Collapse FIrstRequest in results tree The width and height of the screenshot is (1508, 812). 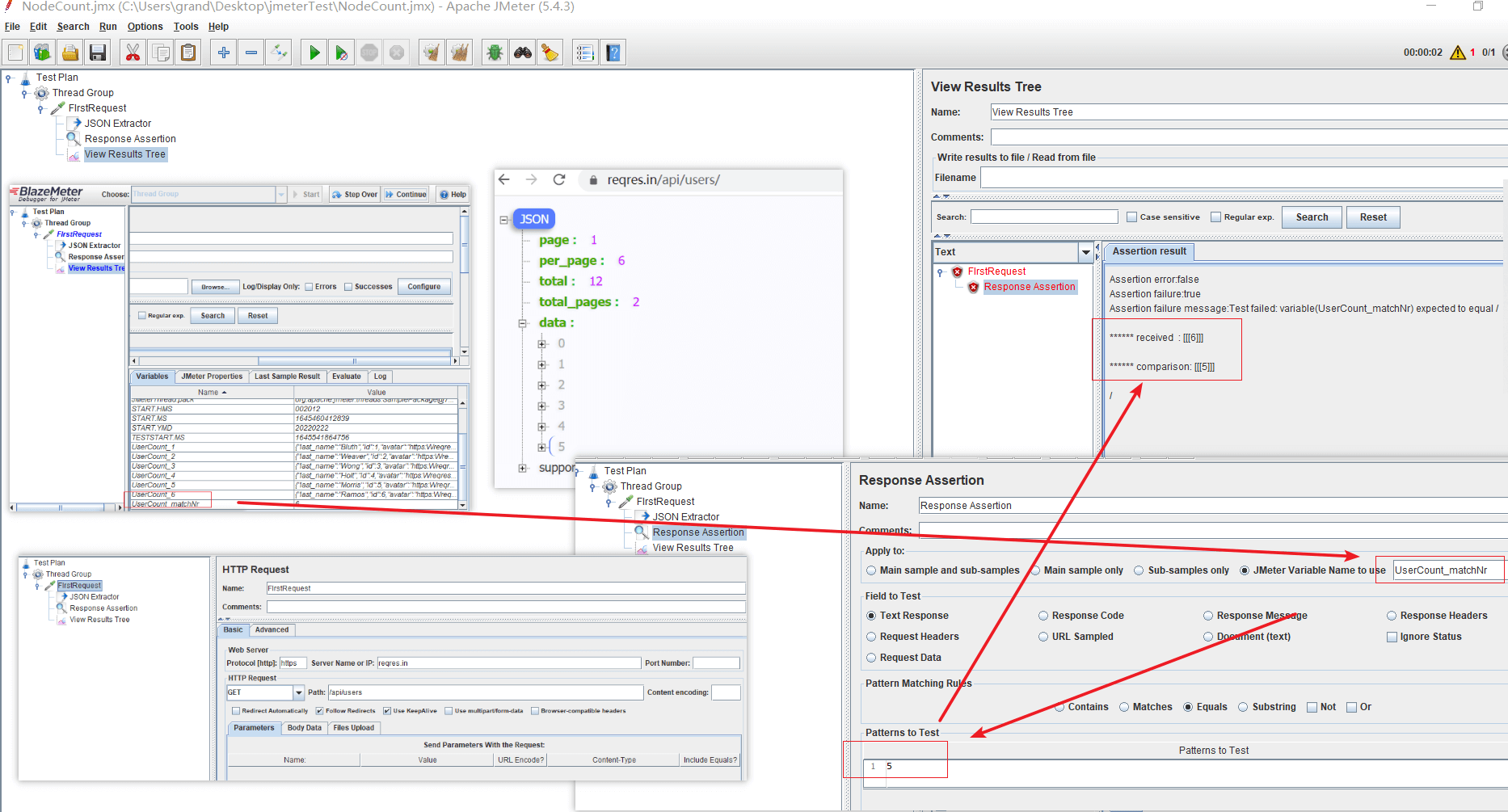coord(941,272)
